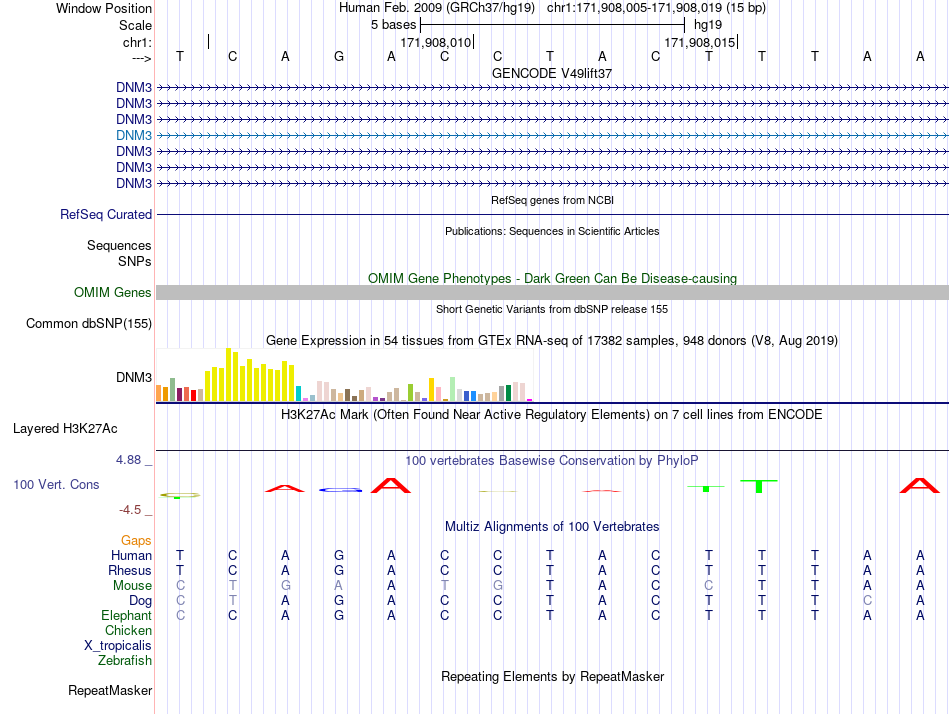This screenshot has width=950, height=714.
Task: Click the Scale track label
Action: 135,25
